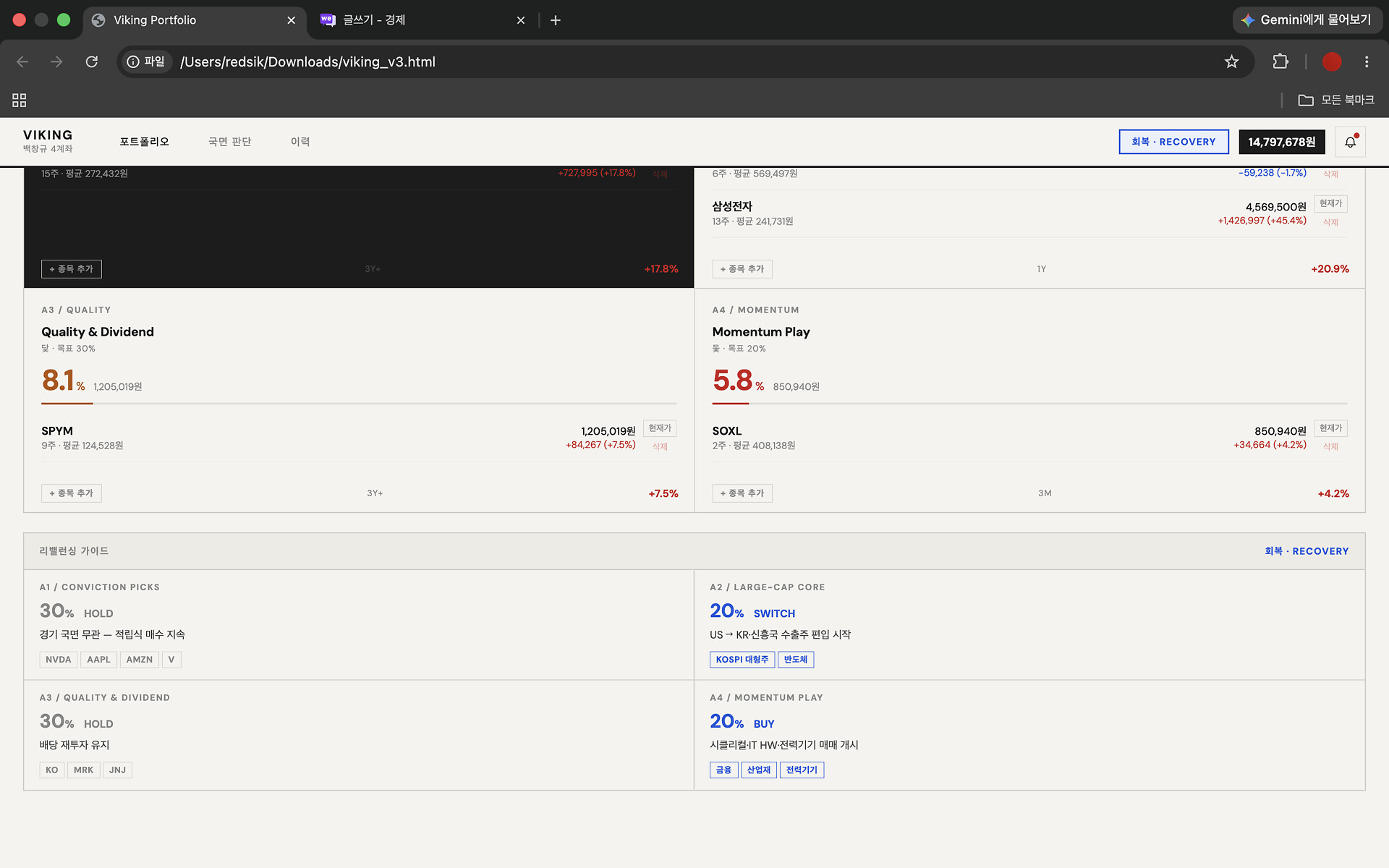Click the 삼성전자 holding name

pos(732,207)
